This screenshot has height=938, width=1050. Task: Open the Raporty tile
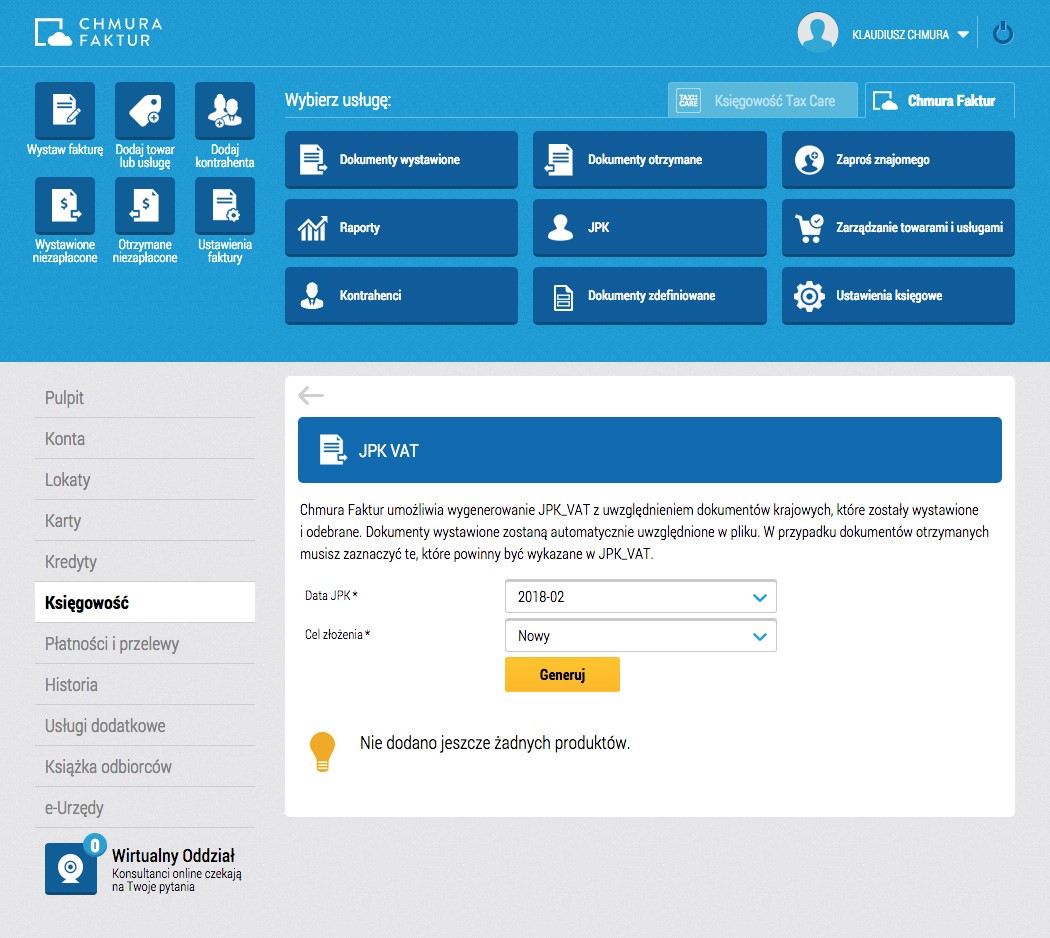point(401,228)
